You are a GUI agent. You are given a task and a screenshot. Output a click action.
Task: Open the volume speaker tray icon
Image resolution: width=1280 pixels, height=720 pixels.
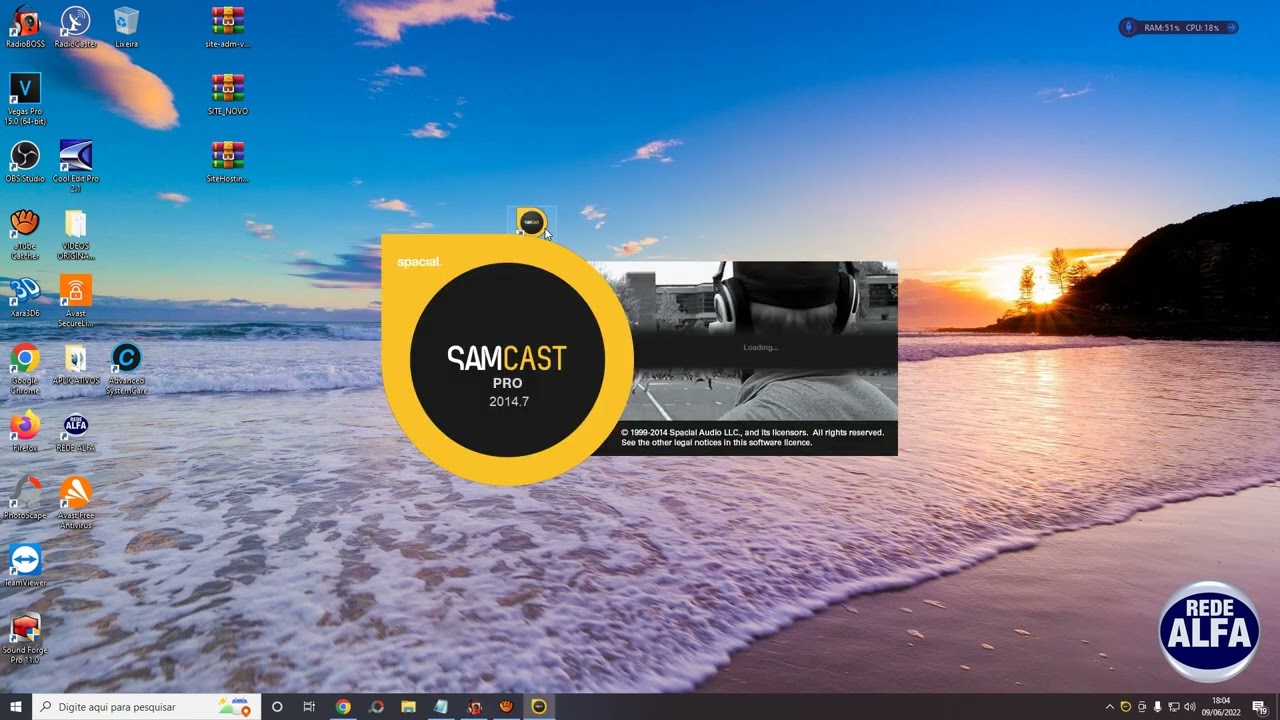[1190, 707]
